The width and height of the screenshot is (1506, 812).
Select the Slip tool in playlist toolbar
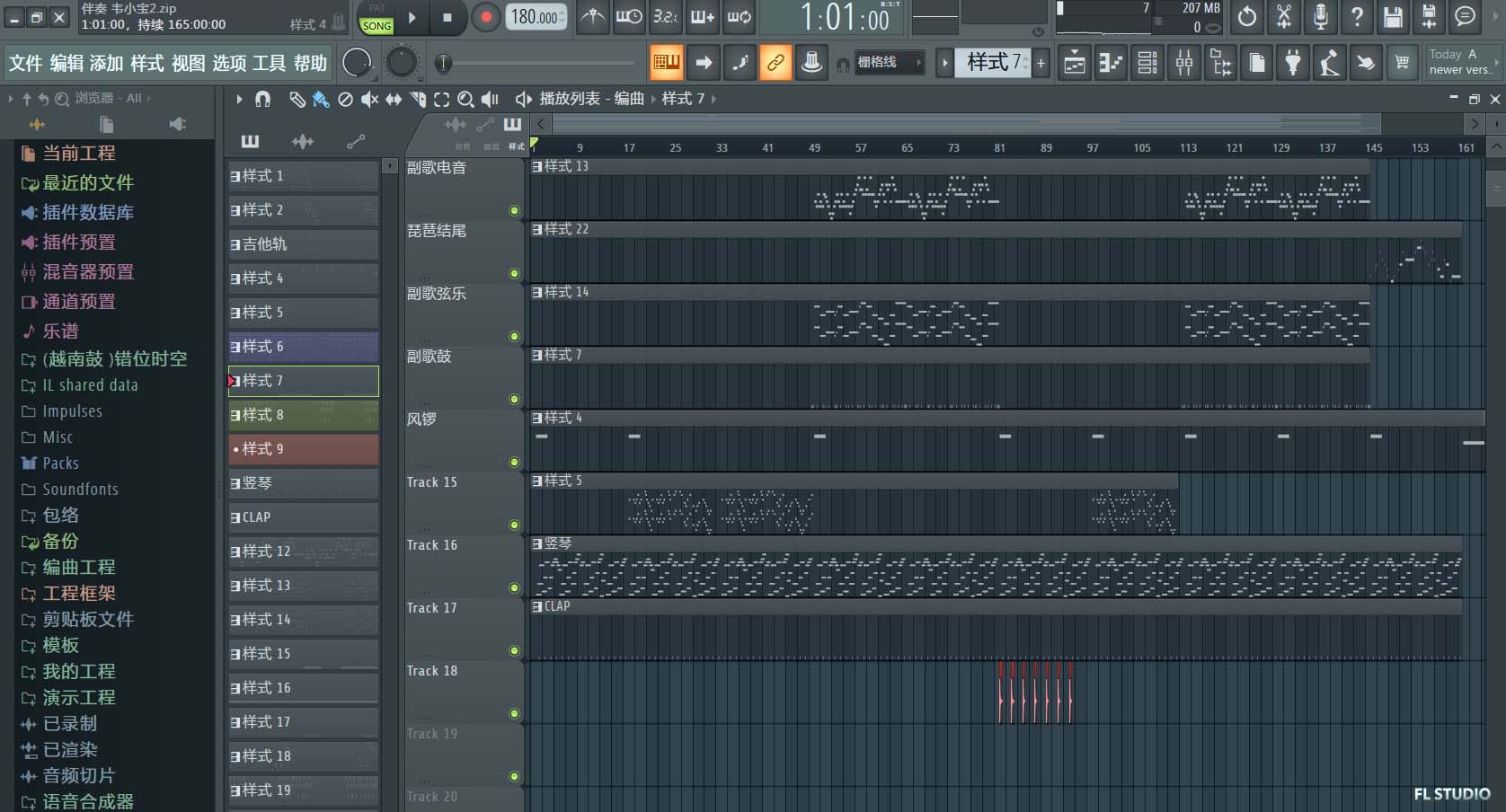pyautogui.click(x=394, y=99)
